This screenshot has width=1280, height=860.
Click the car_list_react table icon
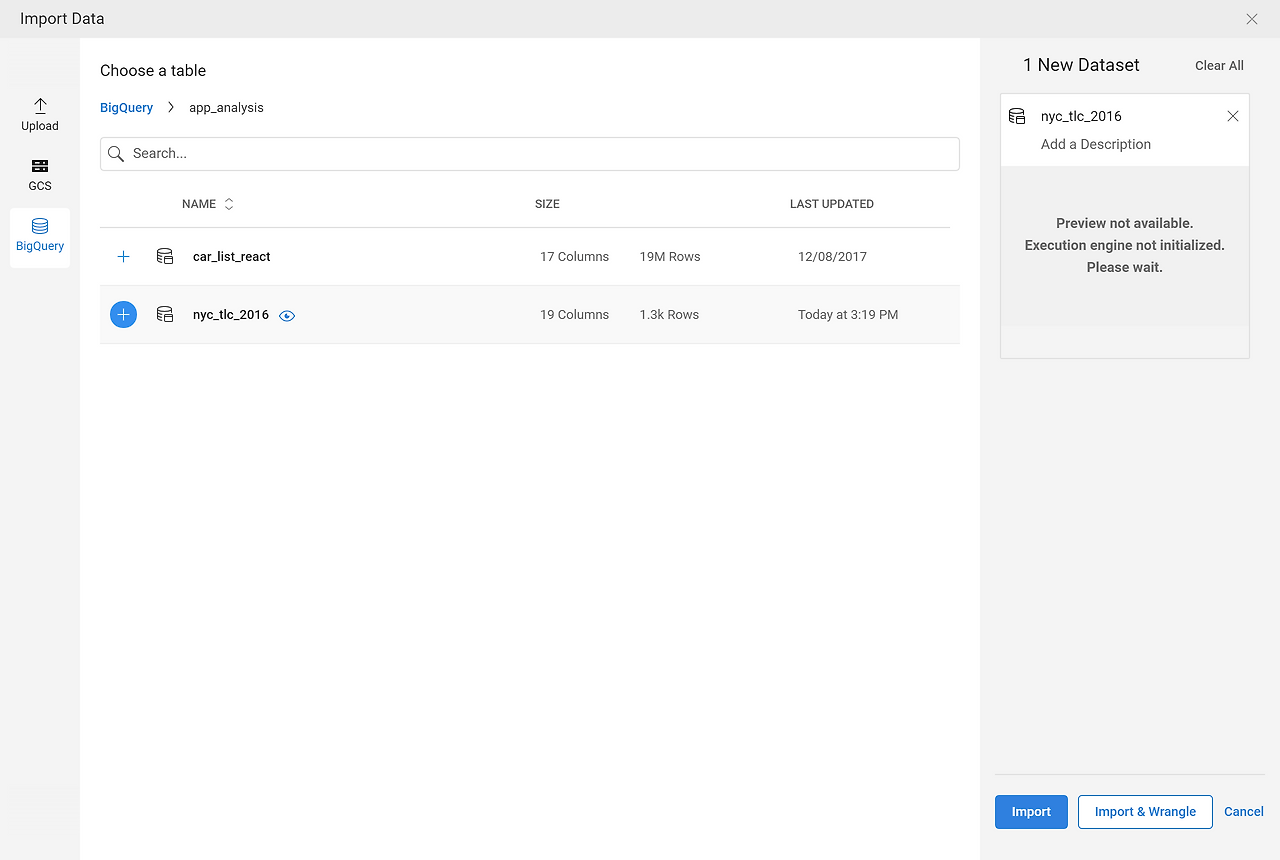pos(165,257)
